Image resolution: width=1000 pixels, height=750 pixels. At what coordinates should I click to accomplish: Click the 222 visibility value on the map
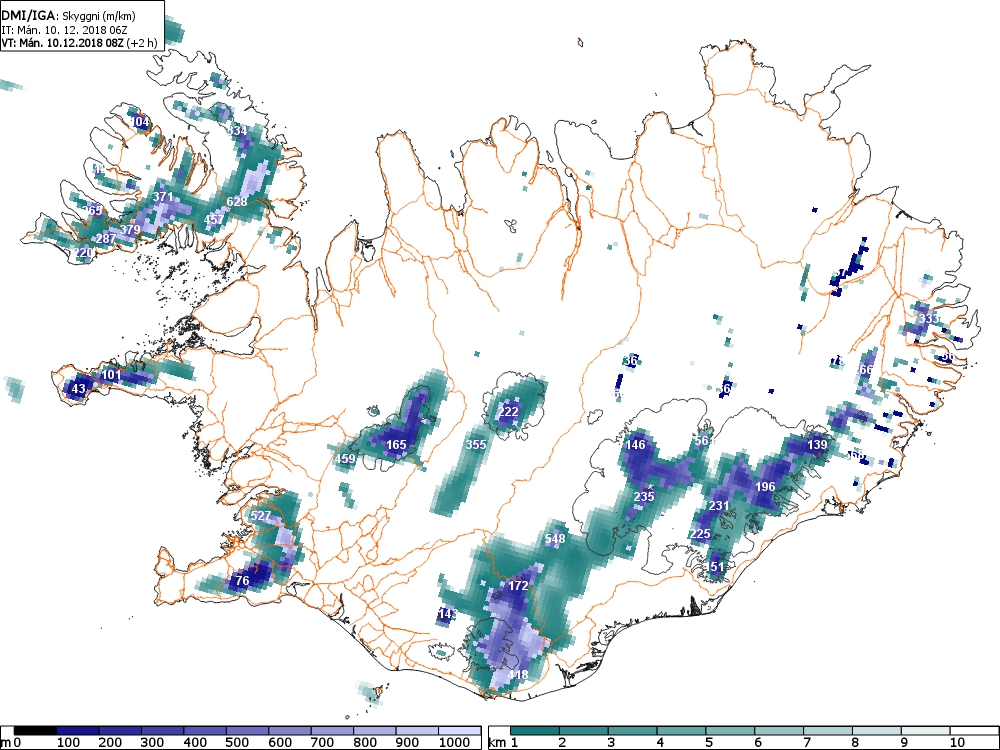508,411
